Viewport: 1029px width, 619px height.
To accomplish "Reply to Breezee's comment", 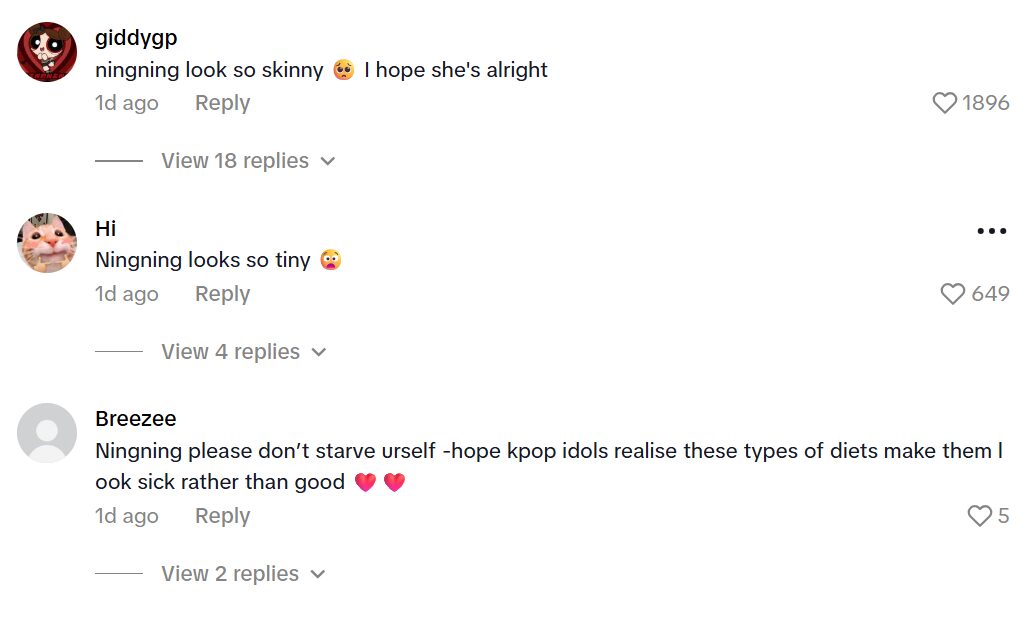I will click(222, 516).
